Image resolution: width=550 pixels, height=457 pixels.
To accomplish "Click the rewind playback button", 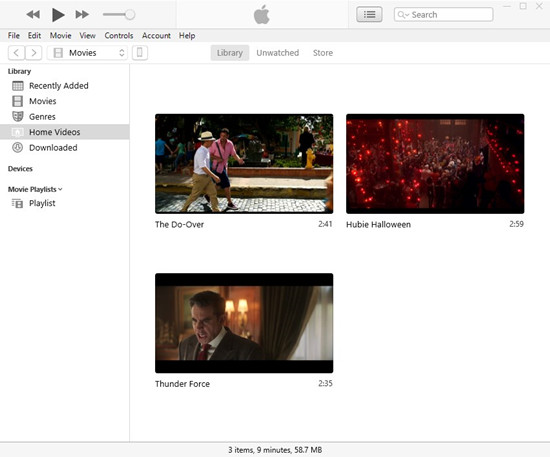I will pyautogui.click(x=33, y=14).
